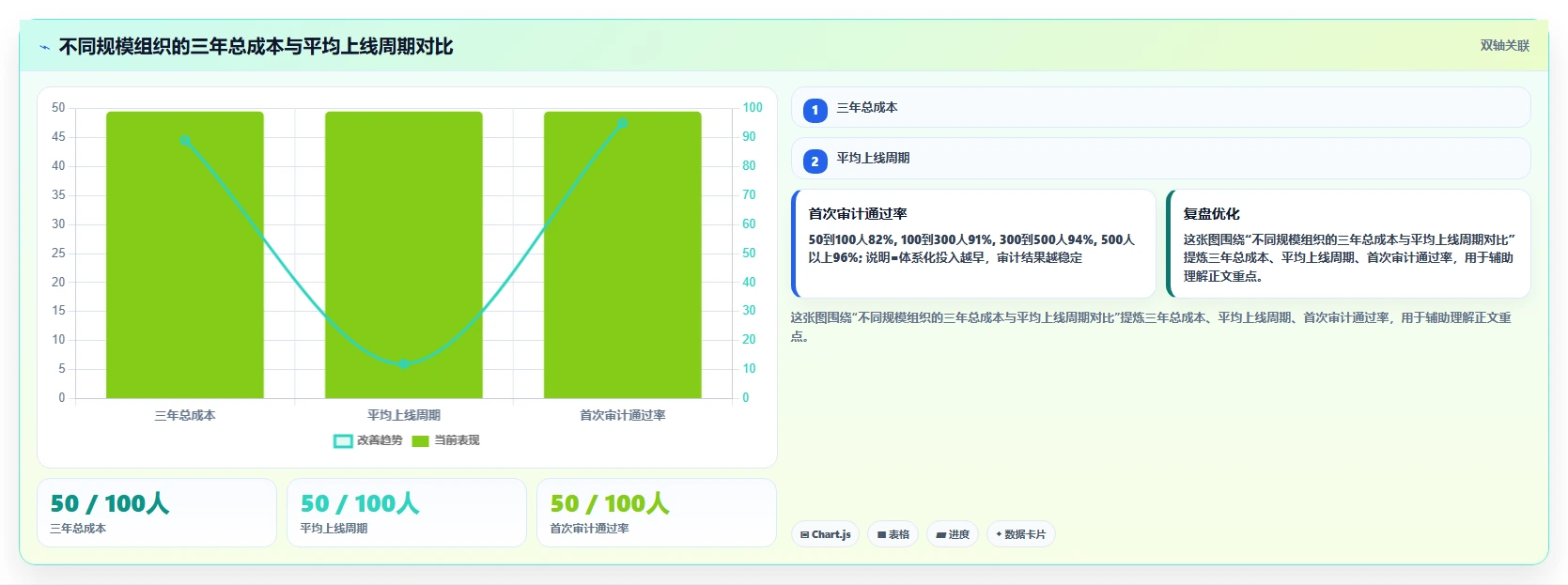This screenshot has height=585, width=1568.
Task: Click the trend line low point at 平均上线周期
Action: 404,363
